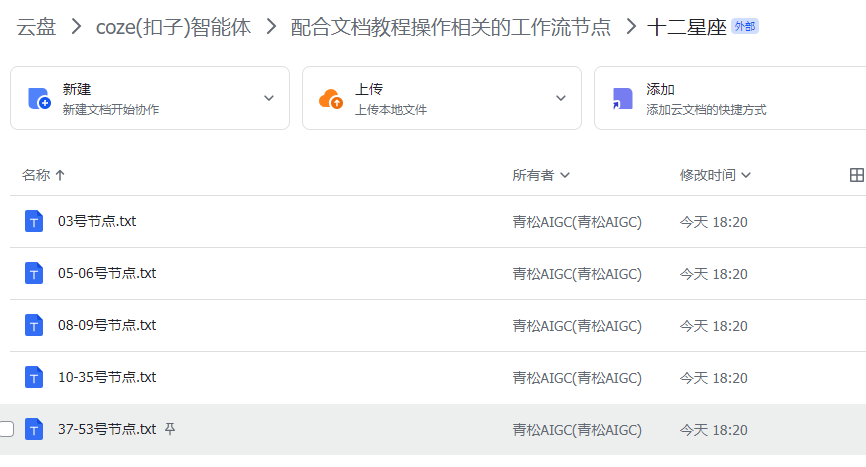Tick the checkbox for 37-53号节点.txt

(7, 429)
